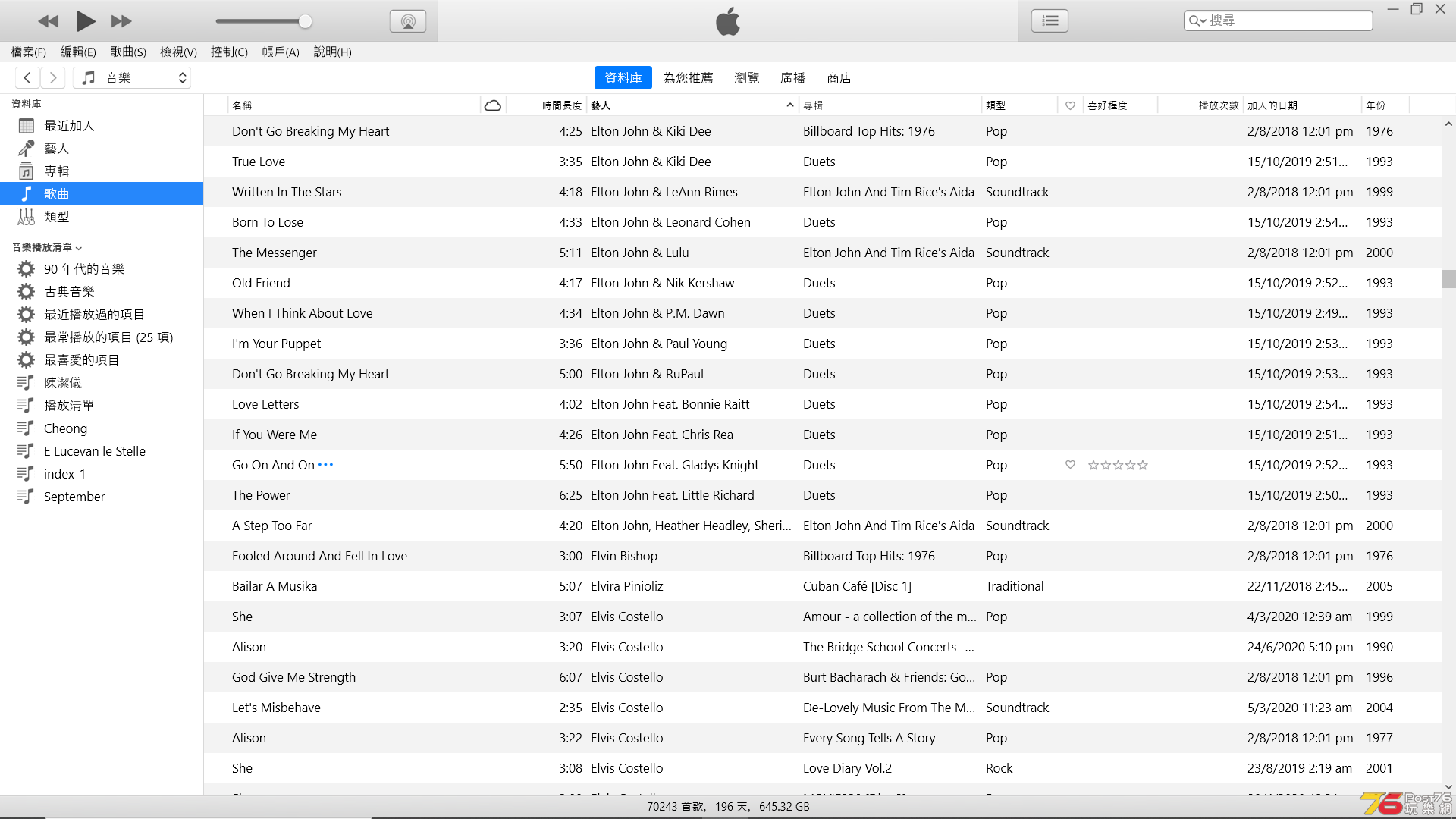Click the heart love column header
The height and width of the screenshot is (819, 1456).
(1070, 105)
